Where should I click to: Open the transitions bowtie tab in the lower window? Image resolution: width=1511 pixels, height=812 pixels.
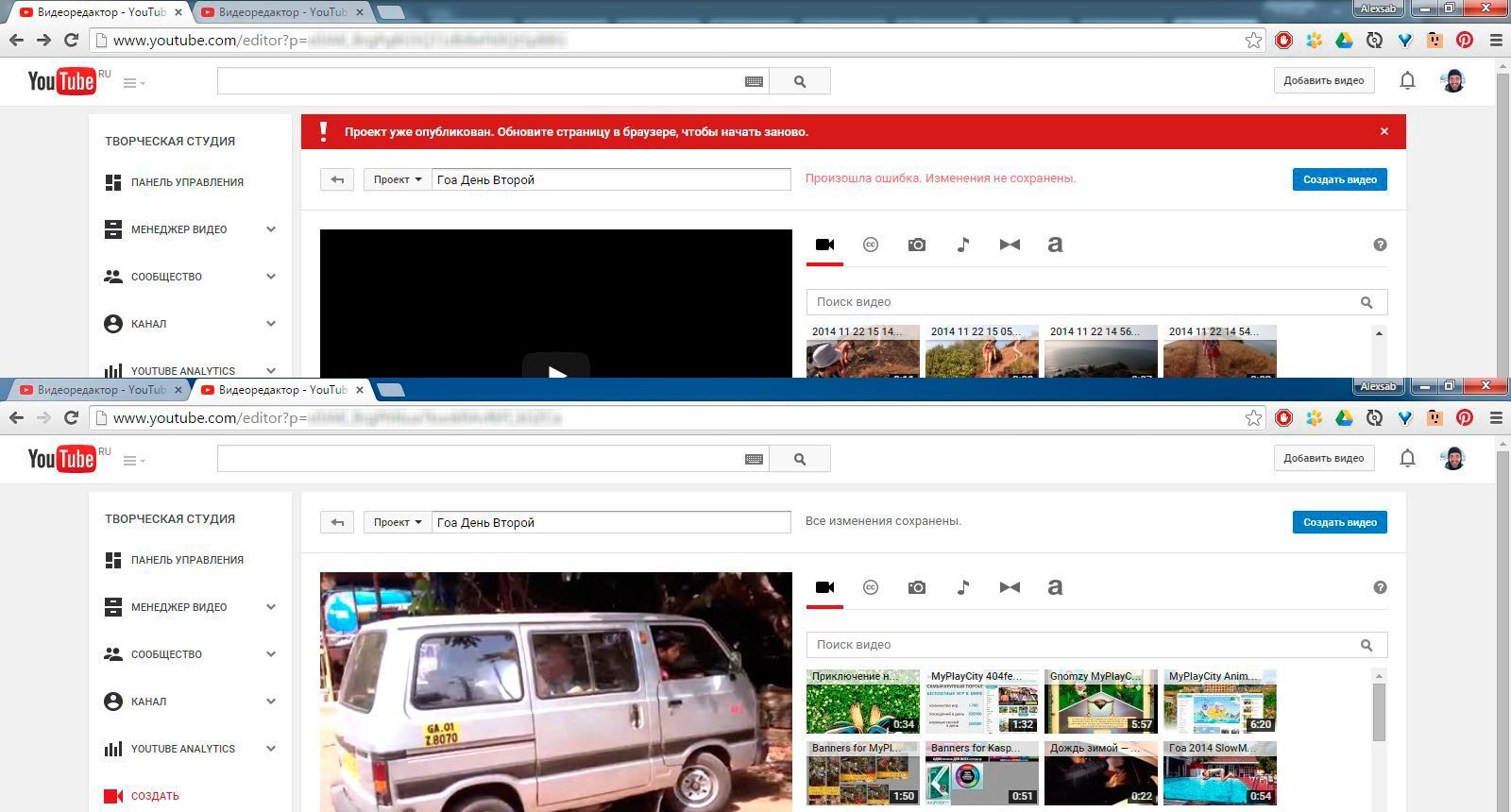coord(1010,587)
